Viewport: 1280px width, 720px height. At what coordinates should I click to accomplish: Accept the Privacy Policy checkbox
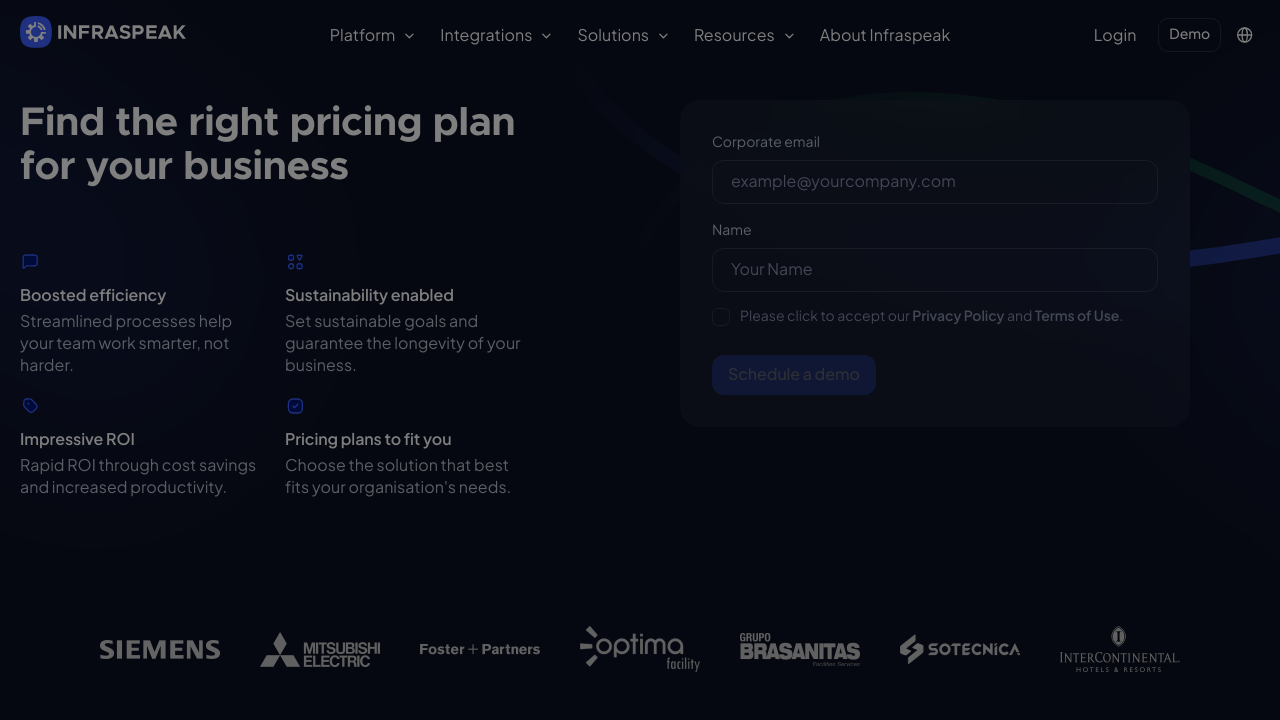(721, 317)
